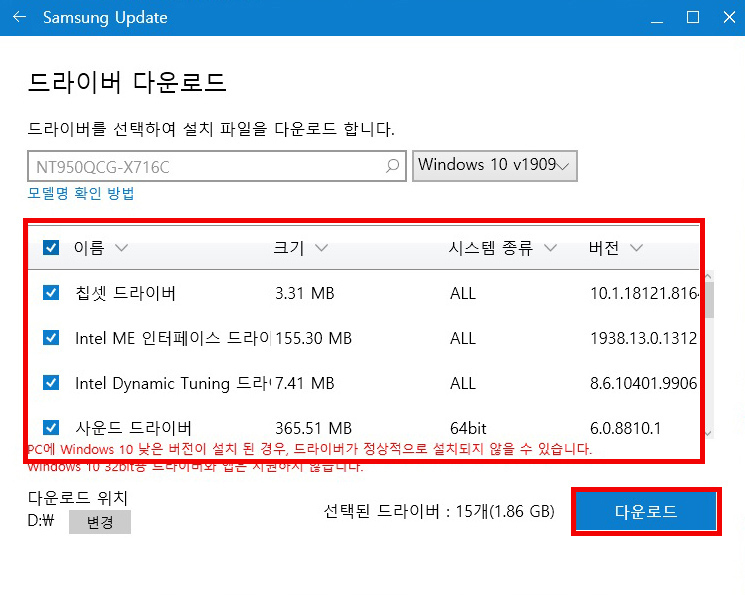Click version 6.0.8810.1 cell
The width and height of the screenshot is (745, 595).
(625, 428)
